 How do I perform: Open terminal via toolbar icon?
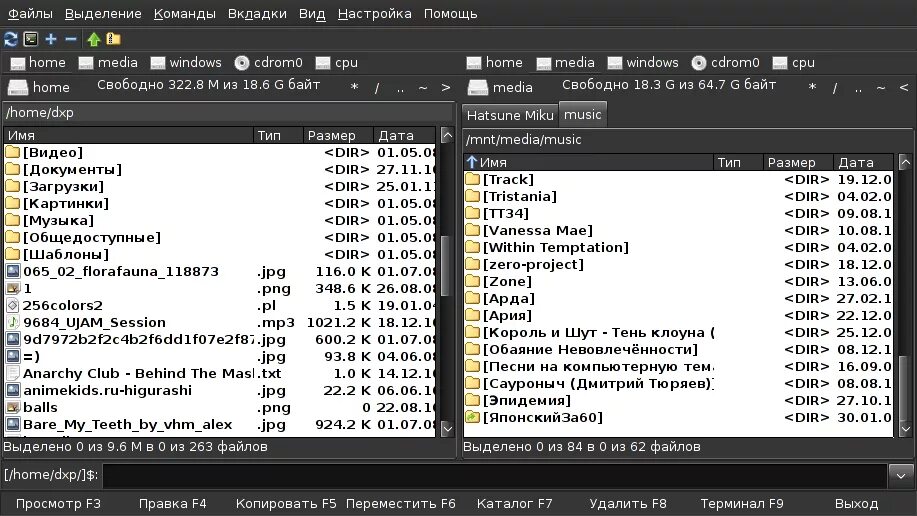30,39
